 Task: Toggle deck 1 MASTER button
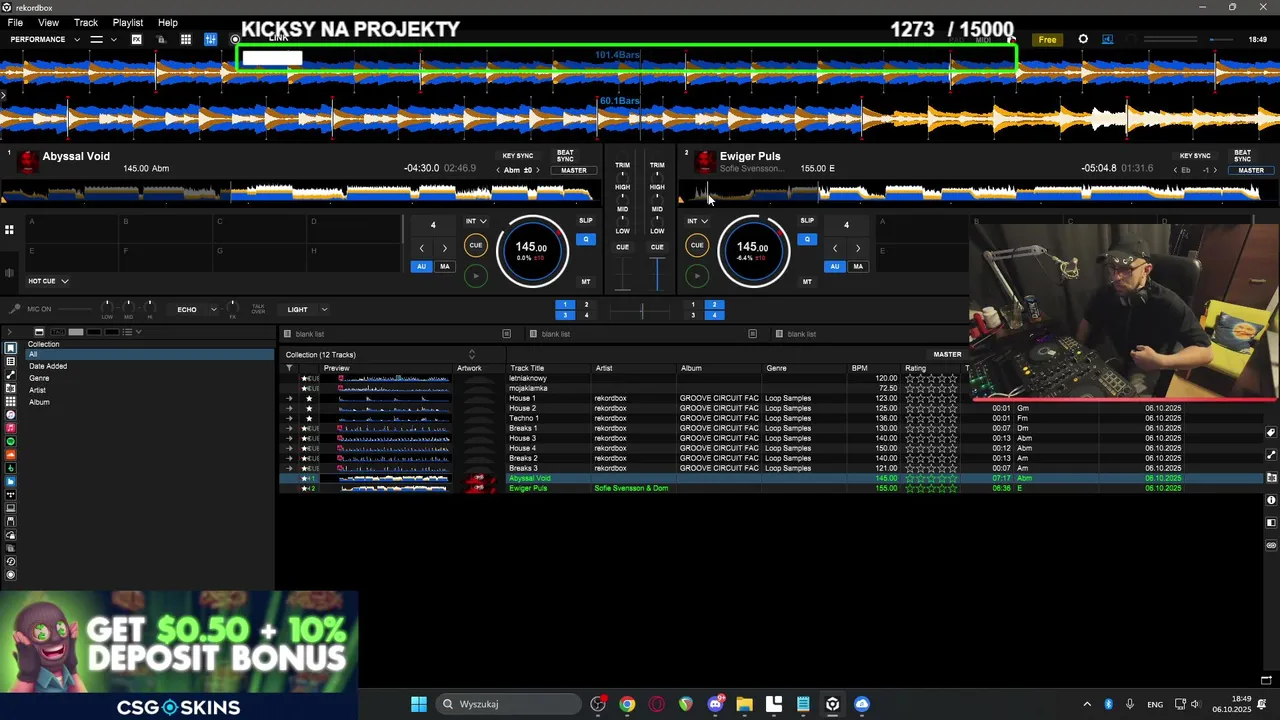click(x=574, y=170)
